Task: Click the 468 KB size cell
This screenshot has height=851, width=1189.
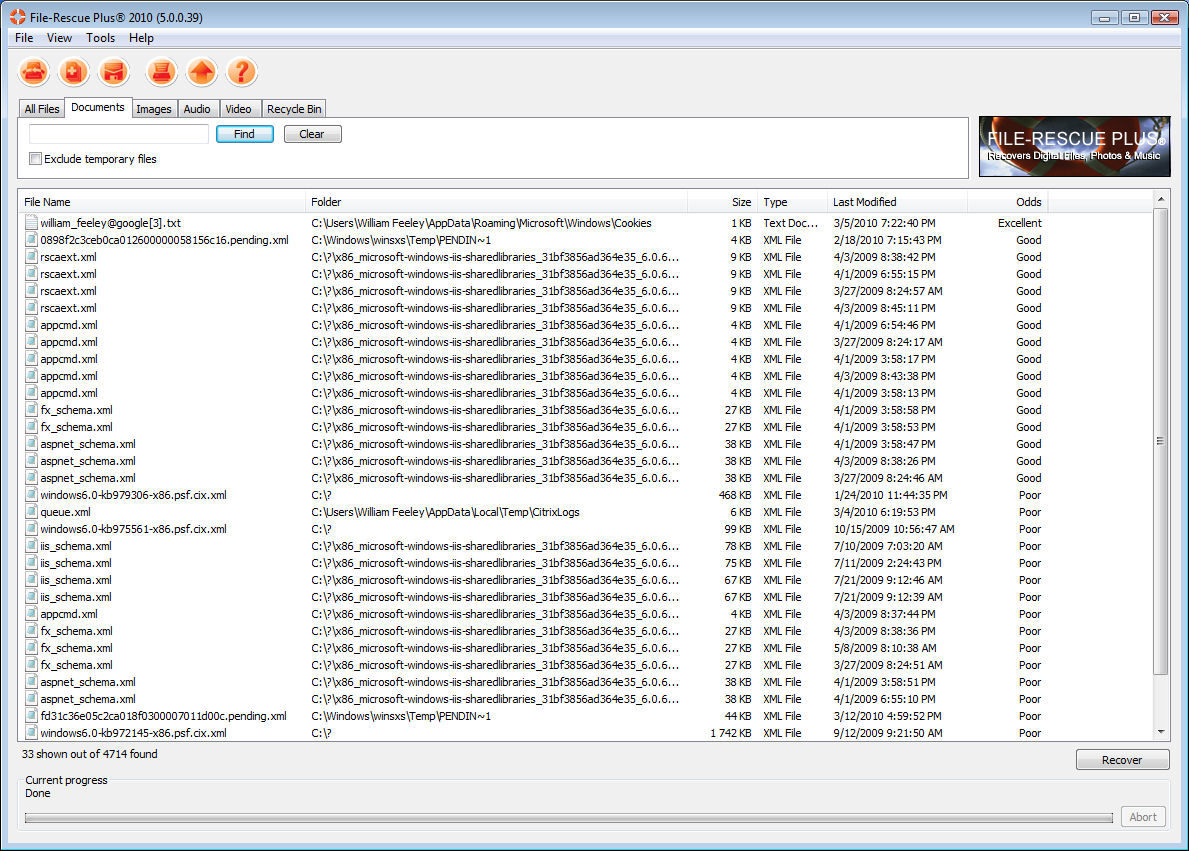Action: click(x=735, y=495)
